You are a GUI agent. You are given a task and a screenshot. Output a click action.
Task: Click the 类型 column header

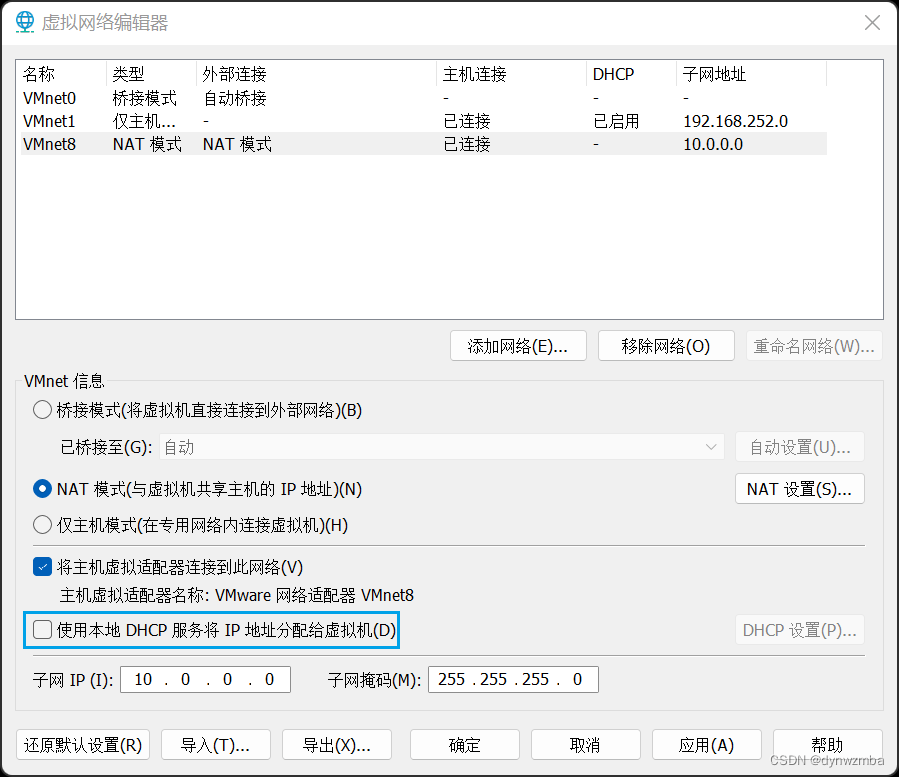pos(152,74)
